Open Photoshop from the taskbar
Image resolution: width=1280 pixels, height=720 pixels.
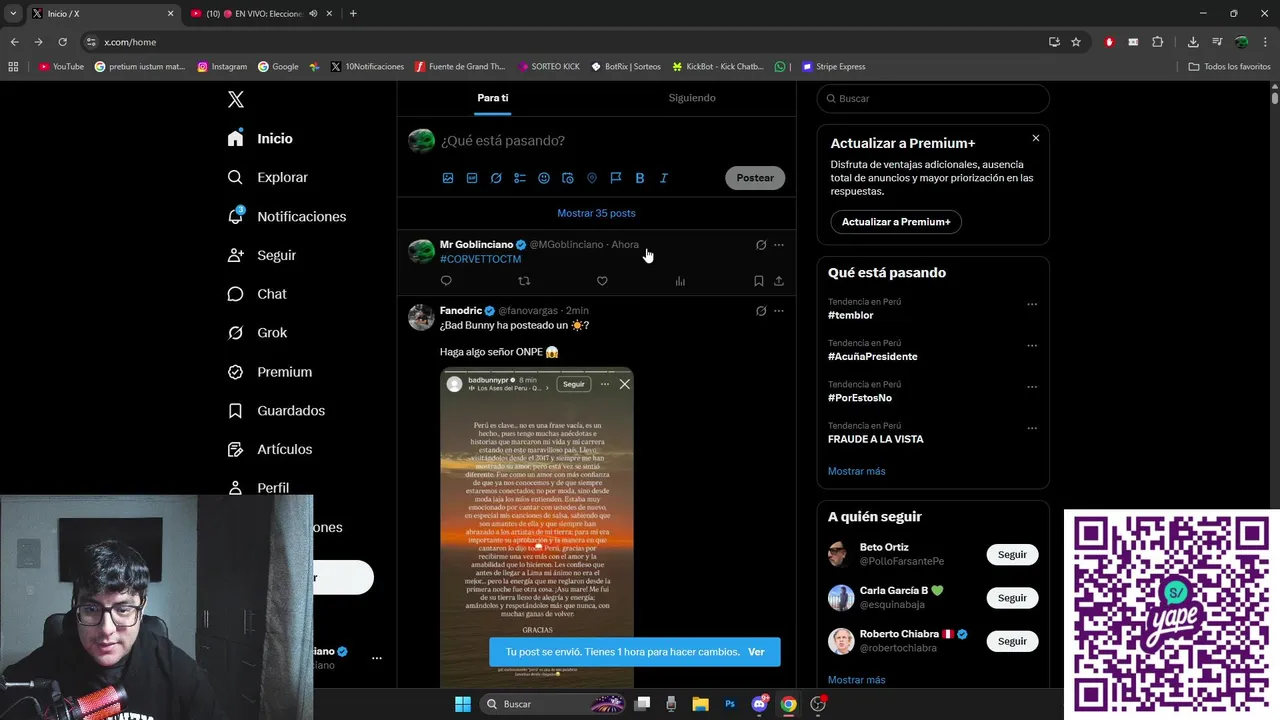(730, 704)
